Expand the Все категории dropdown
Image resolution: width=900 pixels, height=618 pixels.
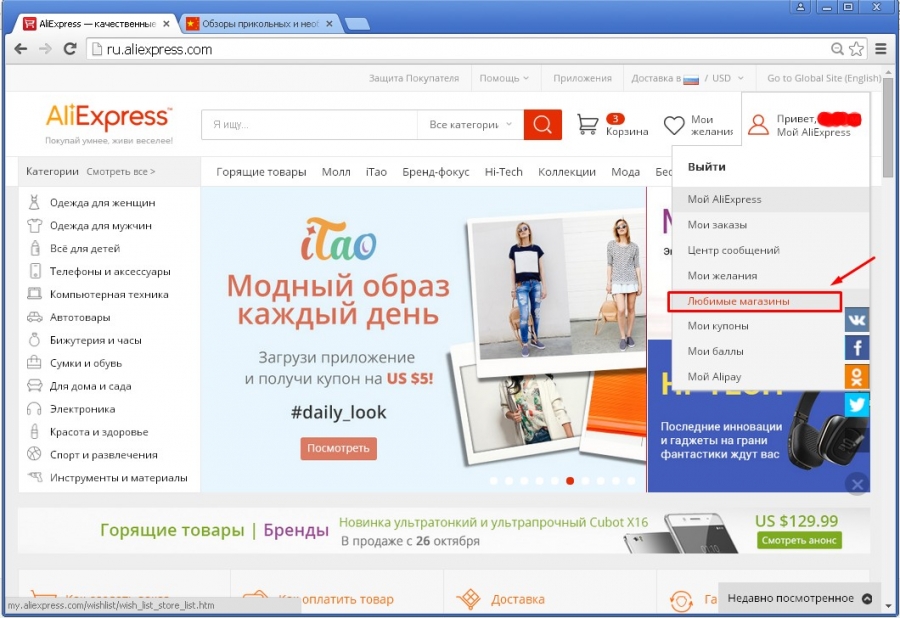point(469,125)
